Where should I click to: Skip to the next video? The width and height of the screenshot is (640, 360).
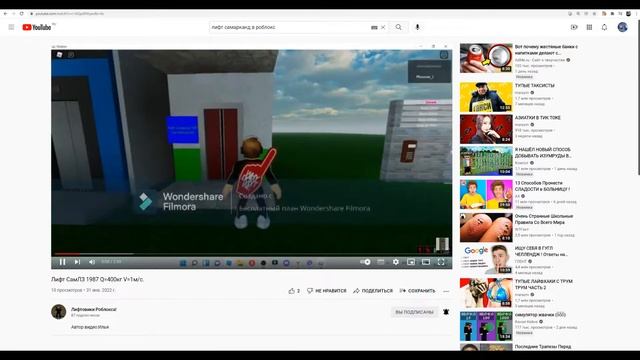pyautogui.click(x=77, y=262)
